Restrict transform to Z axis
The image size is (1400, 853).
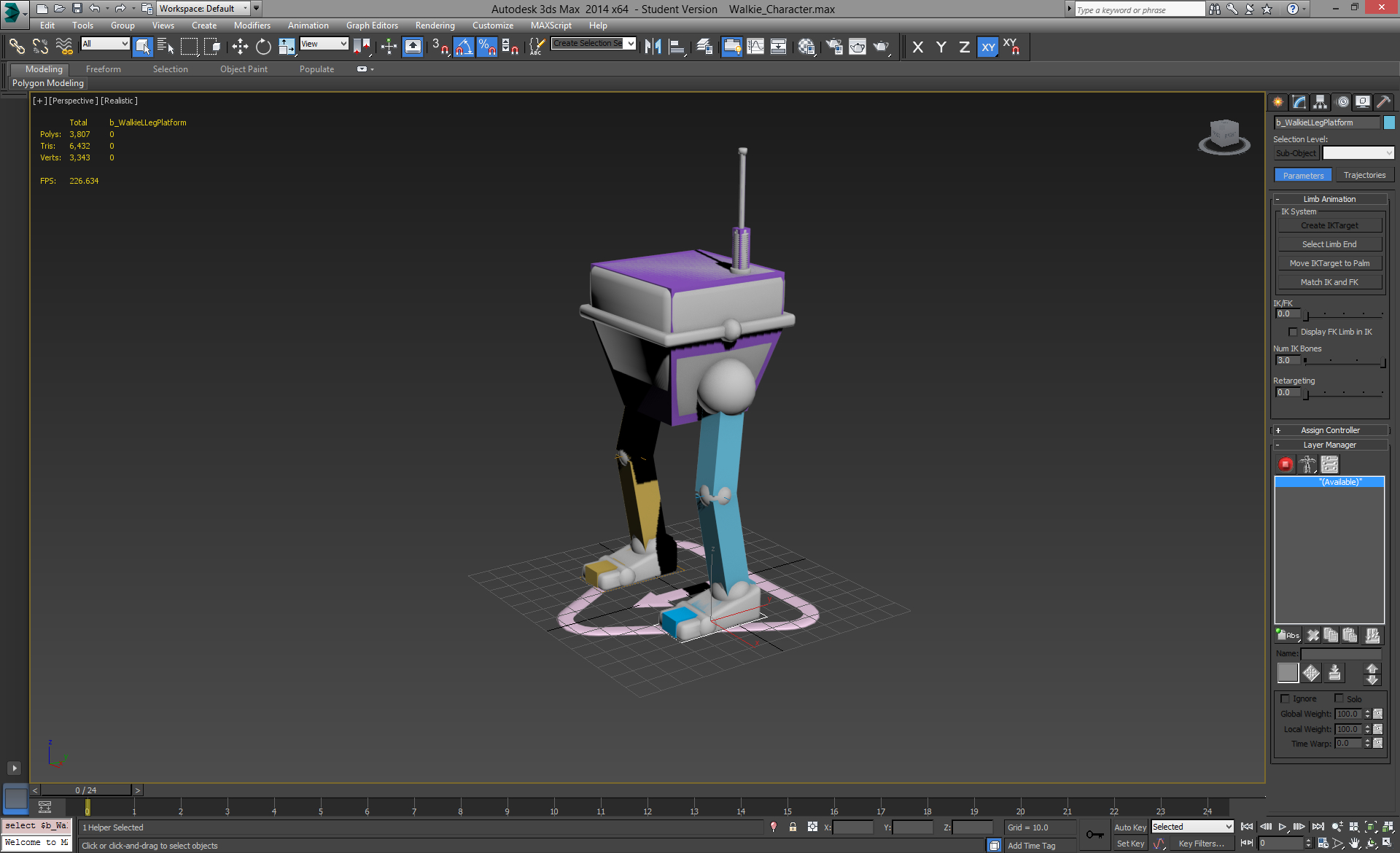click(964, 47)
